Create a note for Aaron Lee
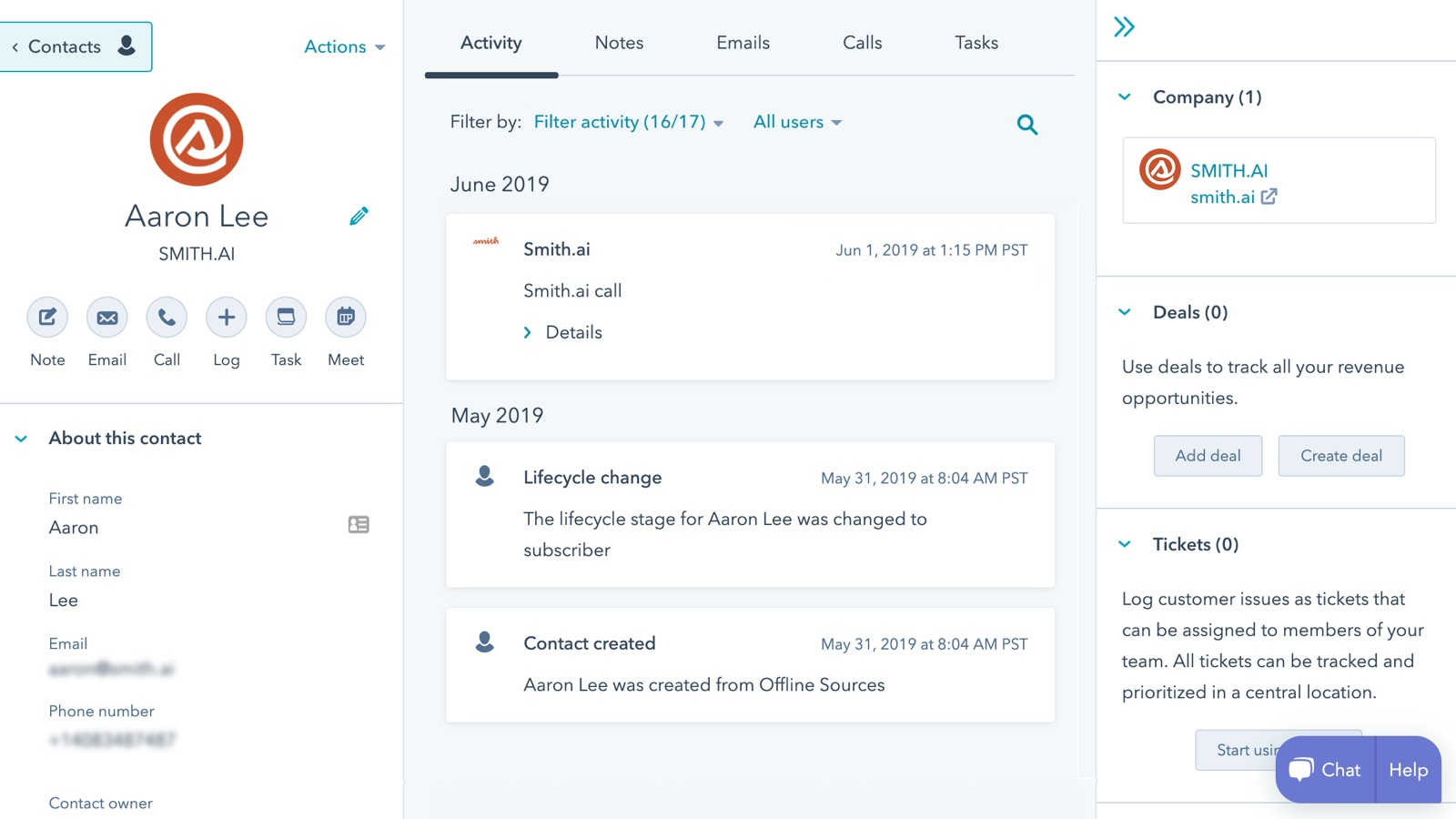This screenshot has height=819, width=1456. point(46,317)
